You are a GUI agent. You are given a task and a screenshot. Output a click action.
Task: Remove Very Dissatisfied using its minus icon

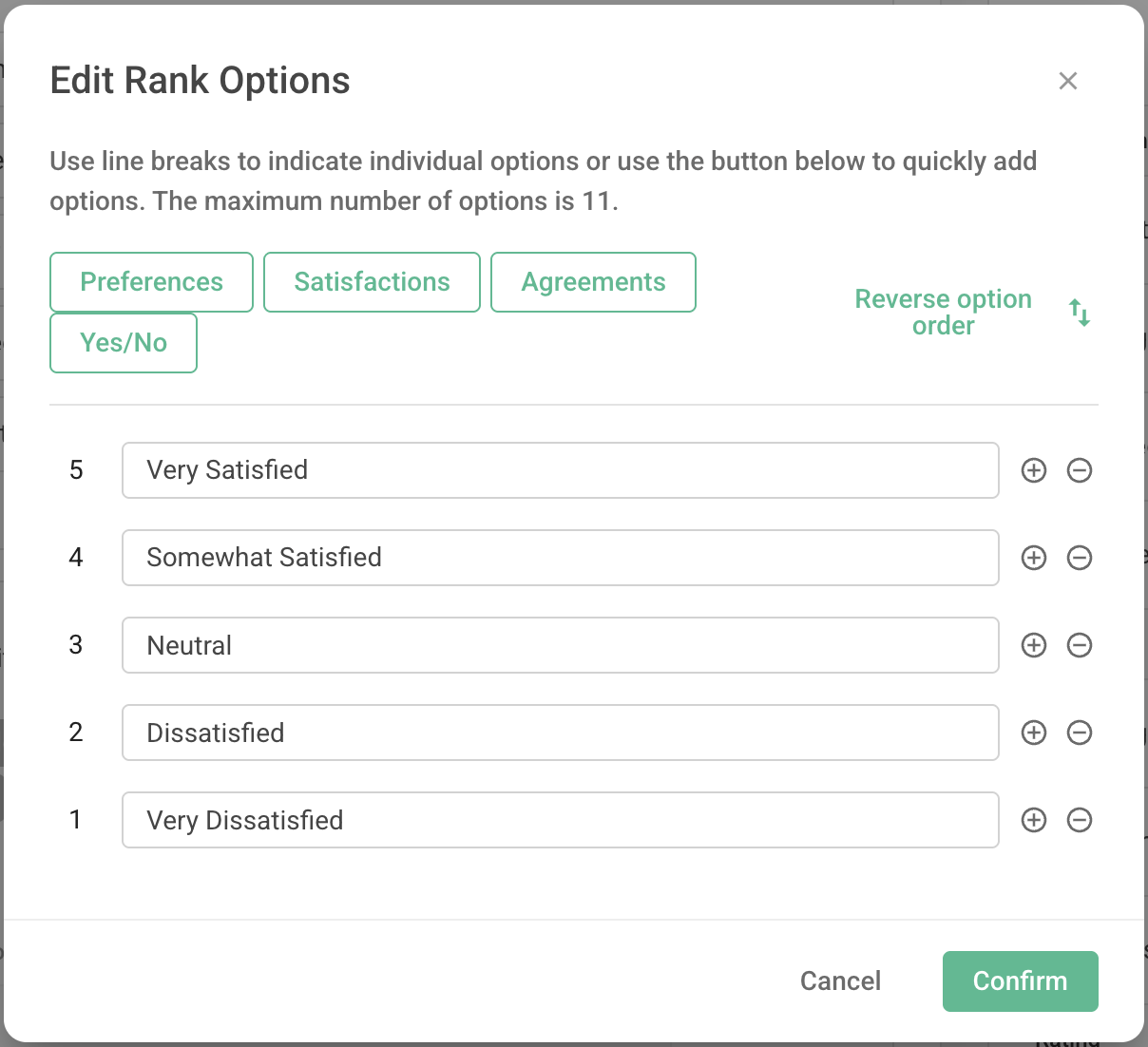pos(1080,820)
